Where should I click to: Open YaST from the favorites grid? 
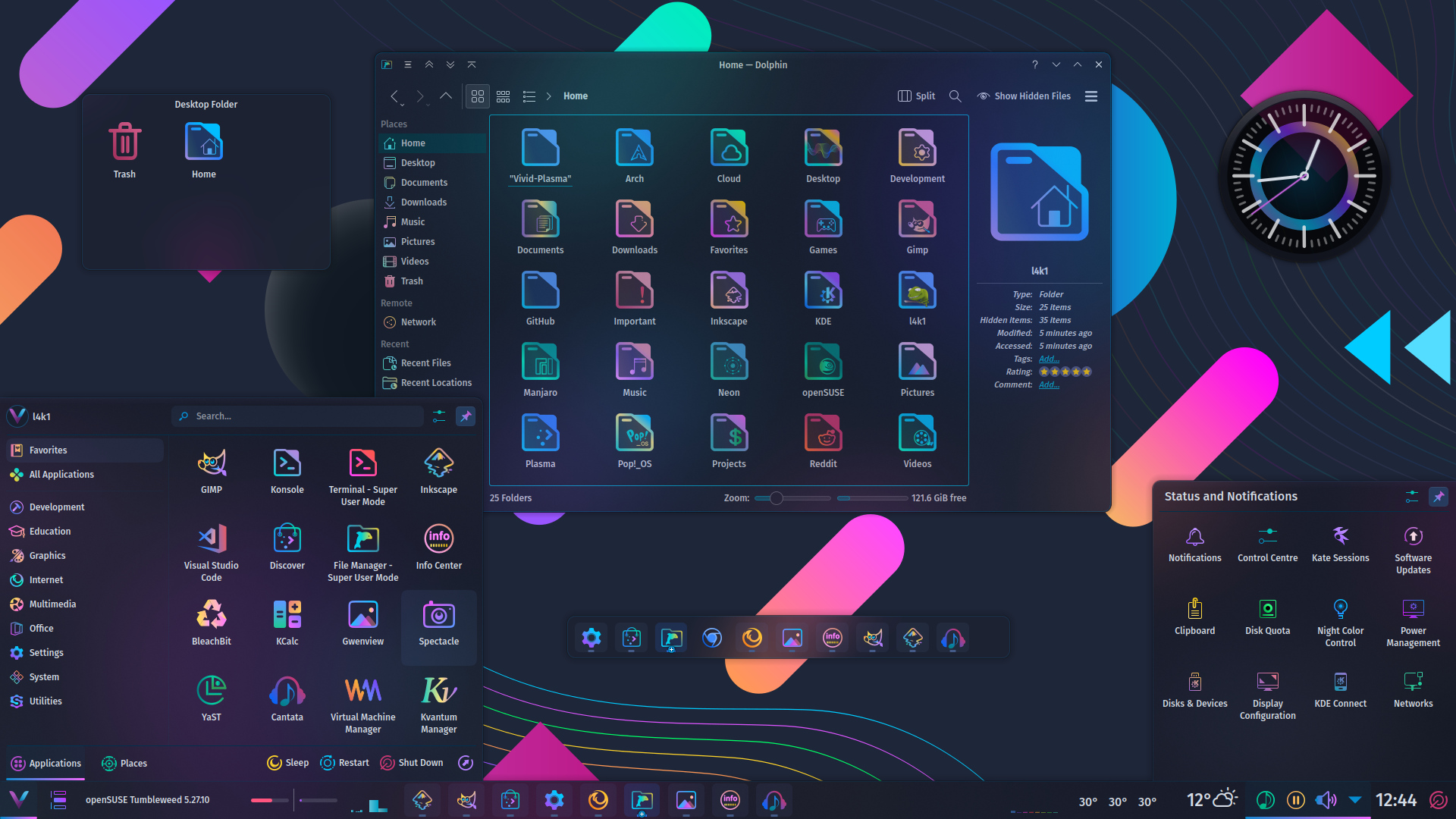tap(212, 698)
